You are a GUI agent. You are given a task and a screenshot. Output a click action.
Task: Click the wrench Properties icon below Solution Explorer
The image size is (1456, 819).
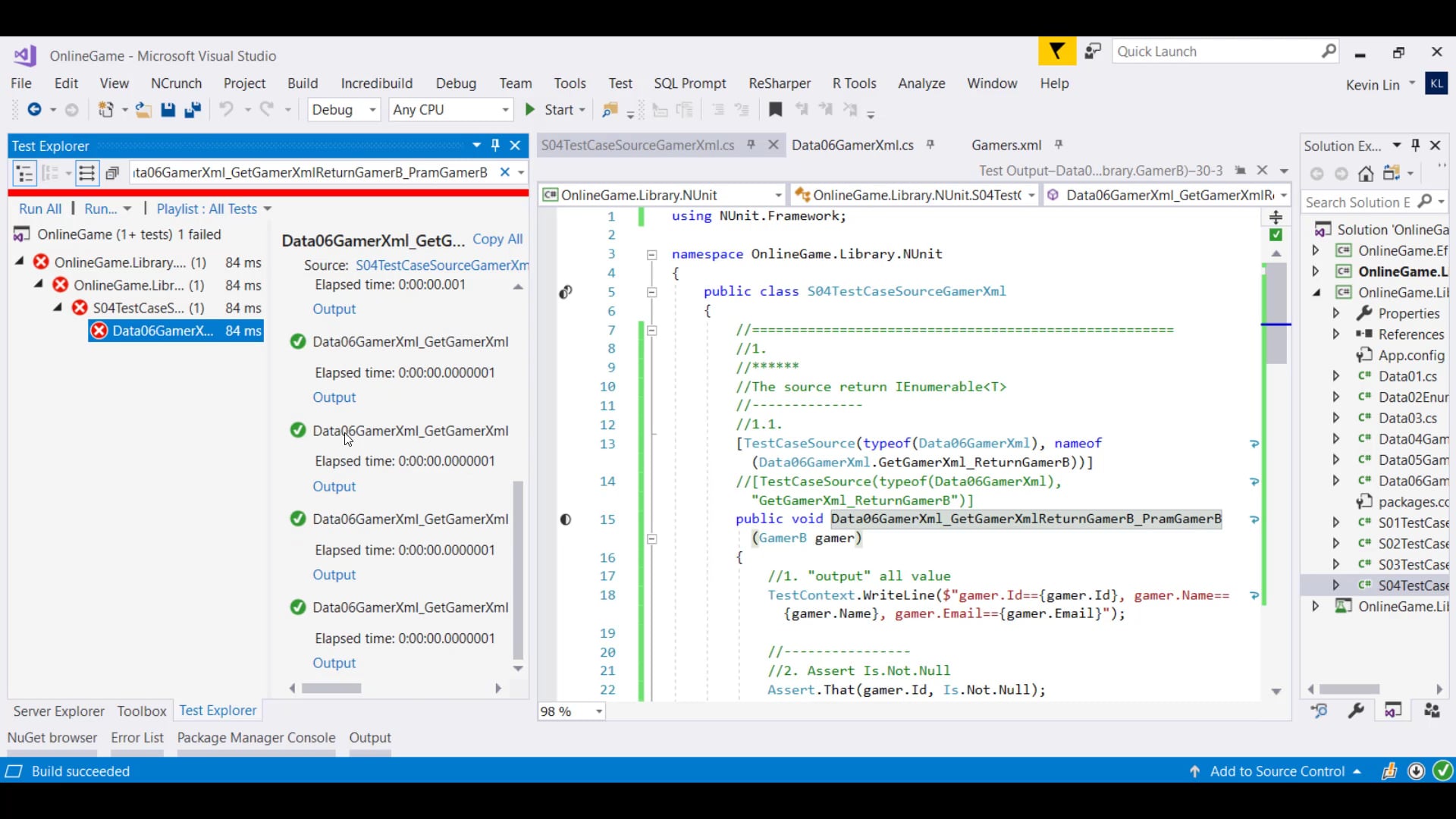[x=1356, y=711]
